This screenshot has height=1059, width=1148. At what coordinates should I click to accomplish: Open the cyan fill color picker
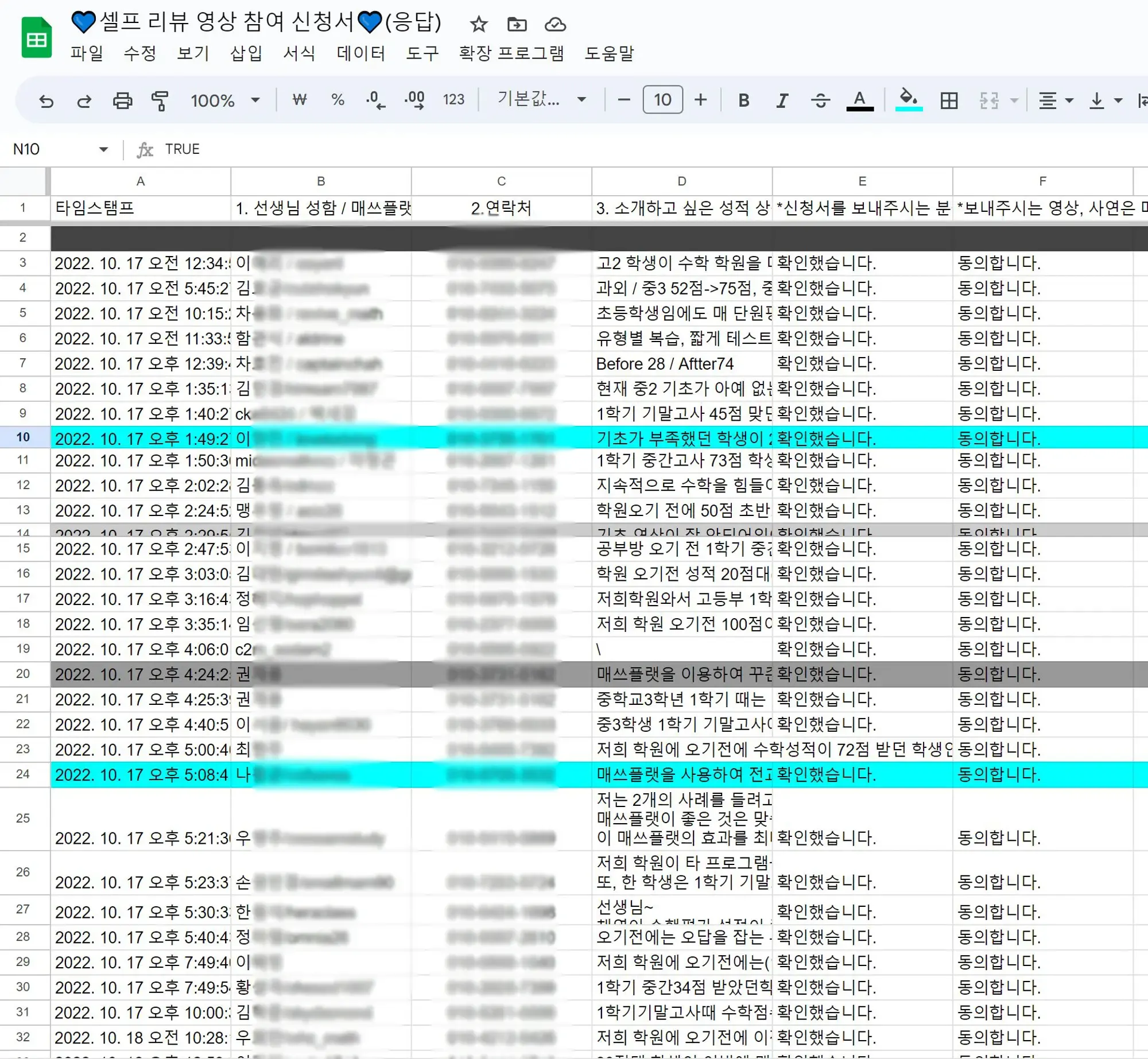pyautogui.click(x=908, y=100)
